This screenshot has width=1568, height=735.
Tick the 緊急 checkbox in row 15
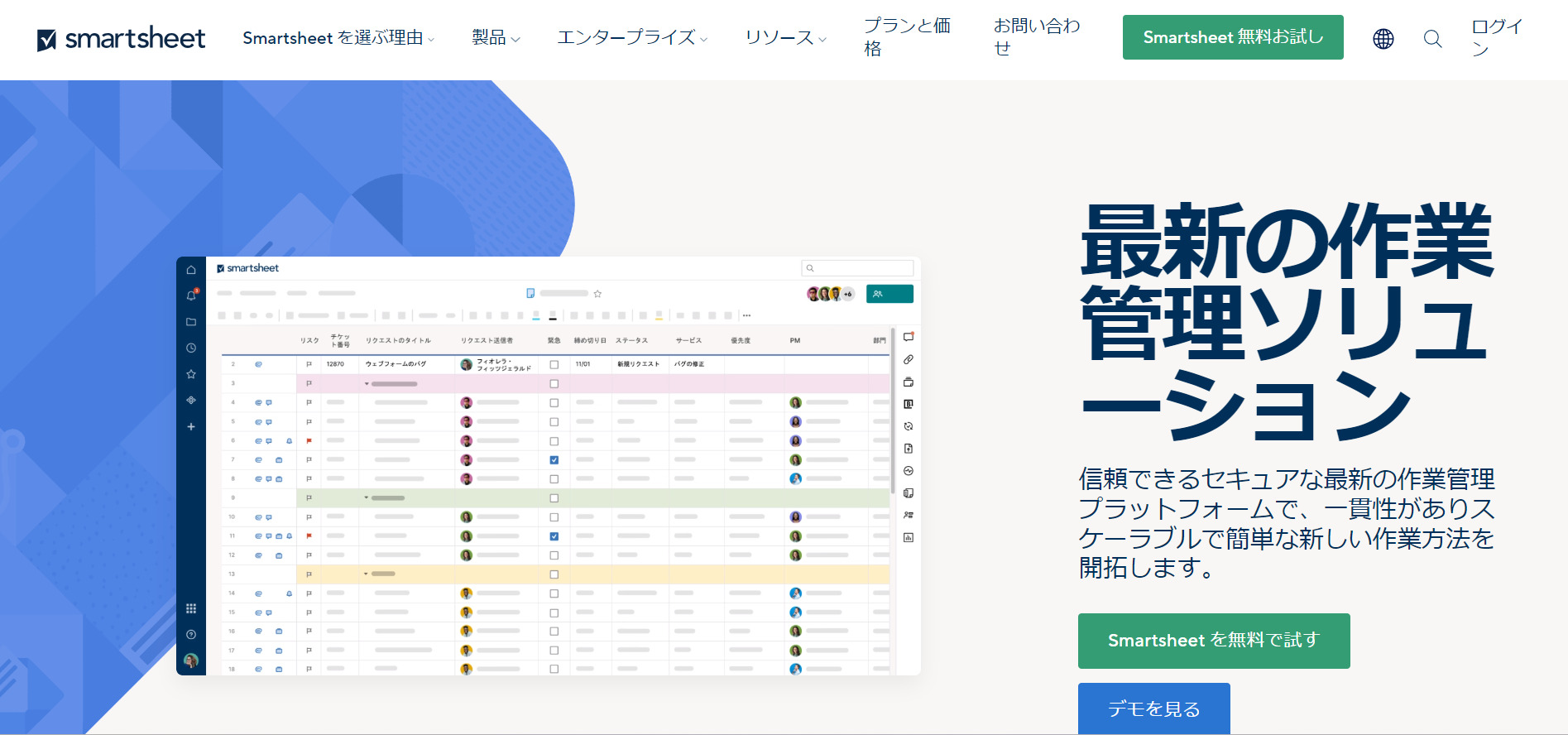pos(554,613)
